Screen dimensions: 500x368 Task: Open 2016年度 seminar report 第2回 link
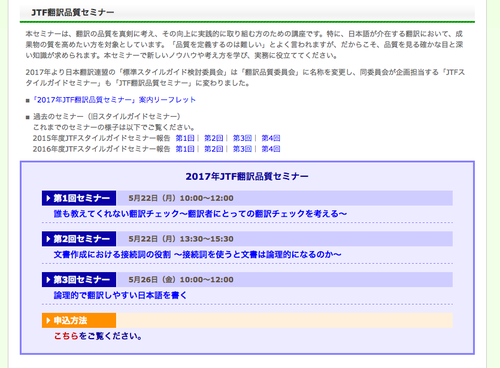click(214, 149)
